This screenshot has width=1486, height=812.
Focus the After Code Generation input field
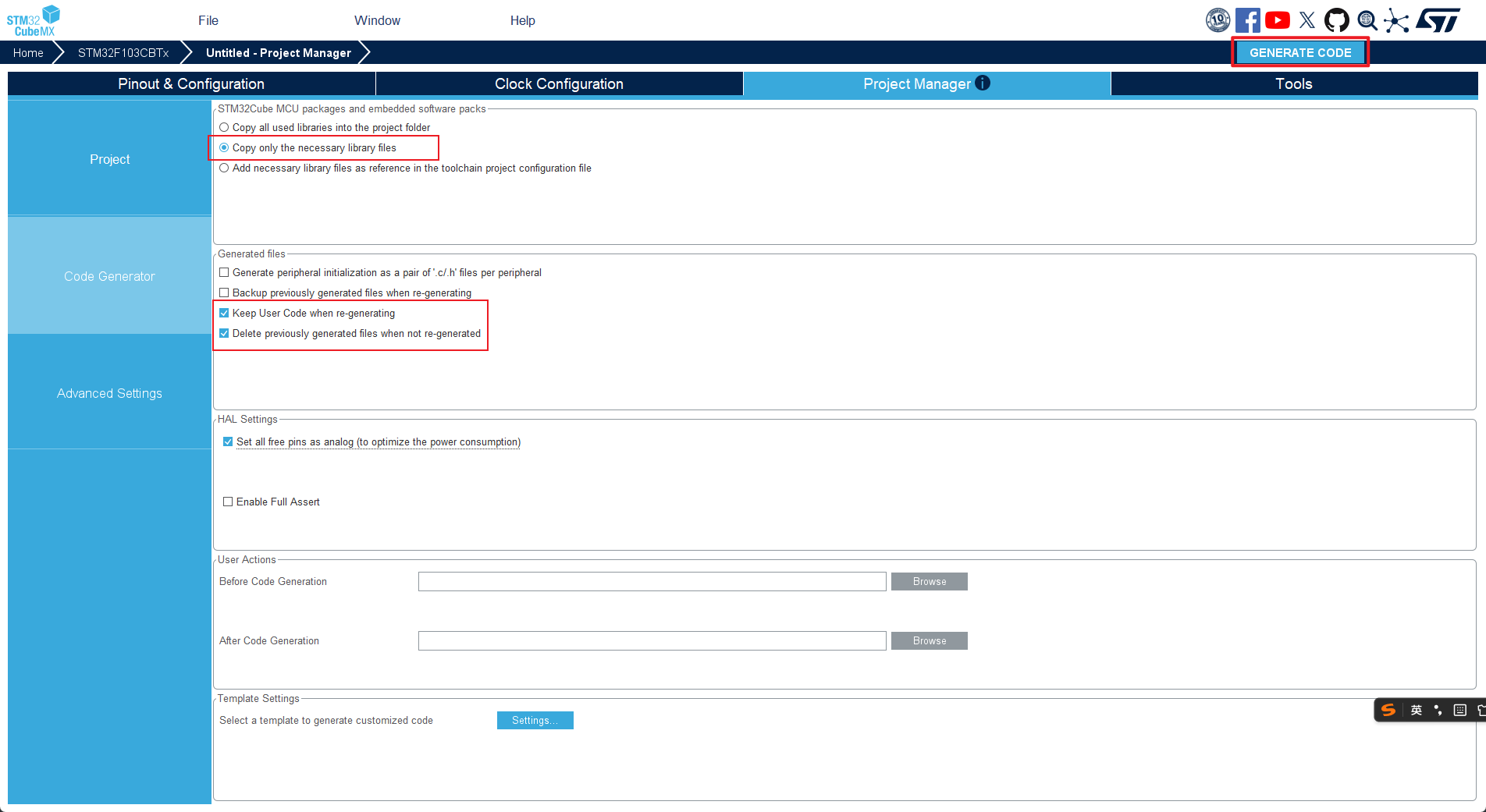(x=652, y=640)
